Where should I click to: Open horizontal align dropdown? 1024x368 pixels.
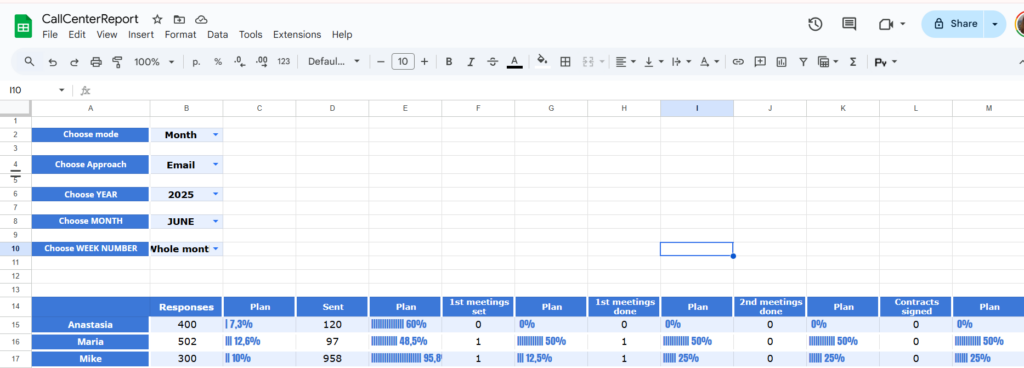(x=625, y=62)
